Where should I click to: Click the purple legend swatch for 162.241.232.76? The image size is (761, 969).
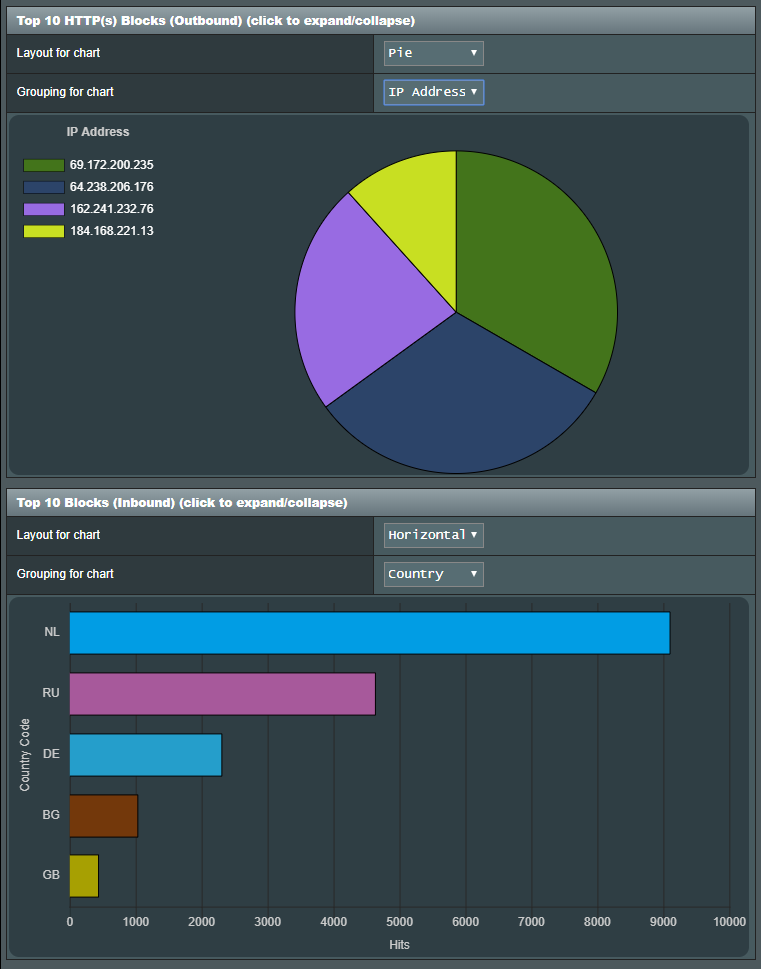point(44,209)
